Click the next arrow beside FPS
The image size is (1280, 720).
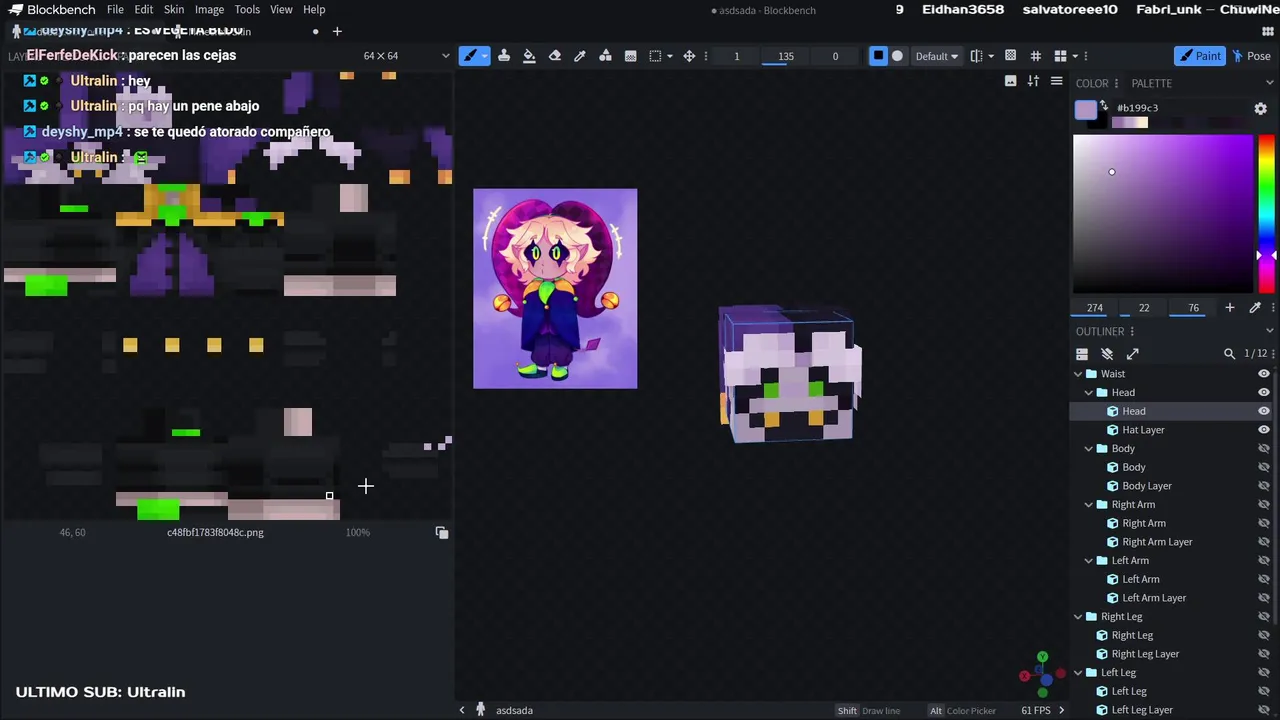click(x=1061, y=710)
